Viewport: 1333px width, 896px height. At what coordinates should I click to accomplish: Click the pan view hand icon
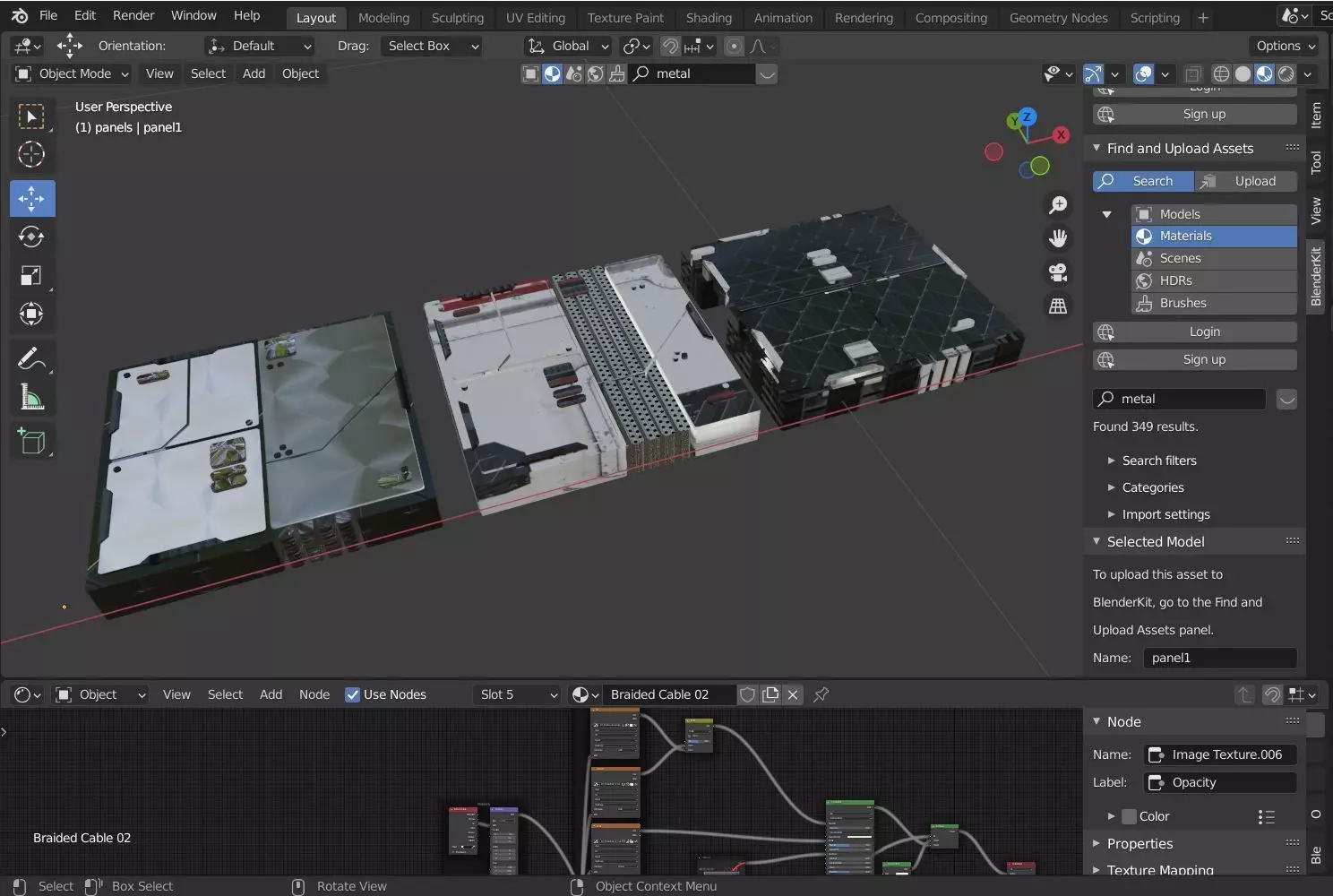(x=1058, y=238)
